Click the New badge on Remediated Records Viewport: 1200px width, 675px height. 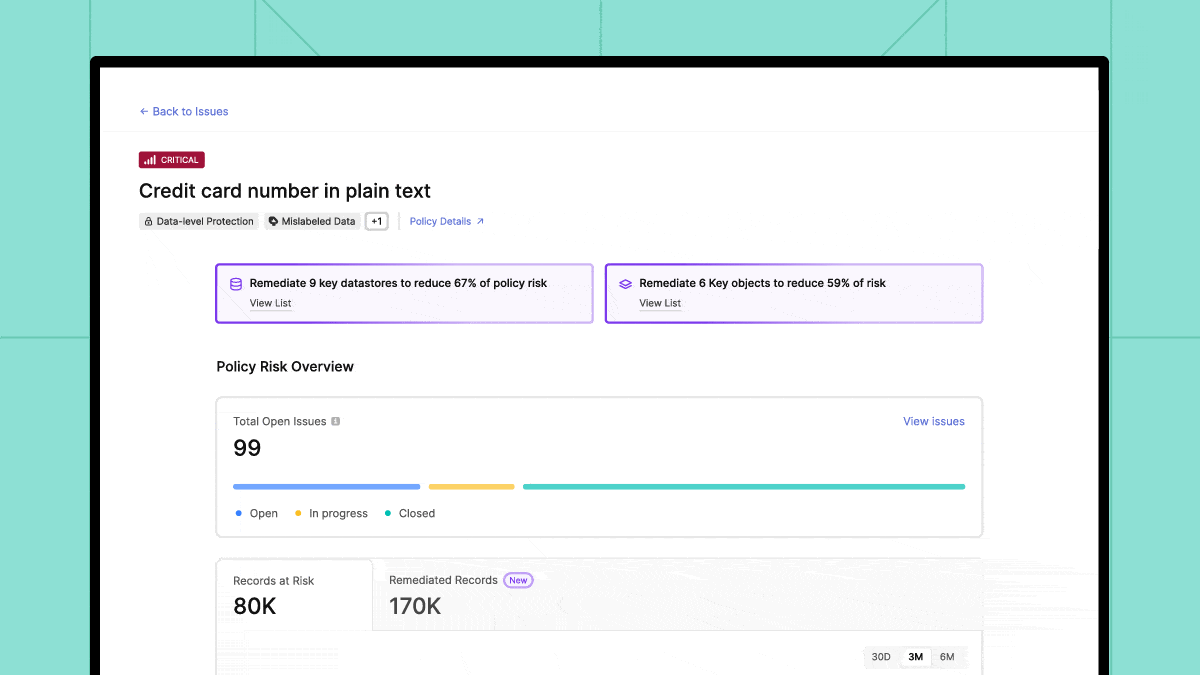[518, 580]
